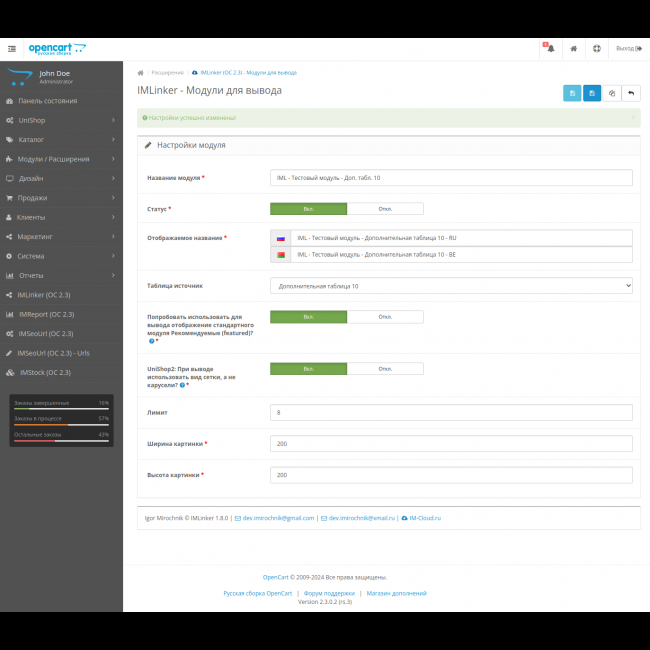
Task: Click the light blue save icon button
Action: click(x=572, y=93)
